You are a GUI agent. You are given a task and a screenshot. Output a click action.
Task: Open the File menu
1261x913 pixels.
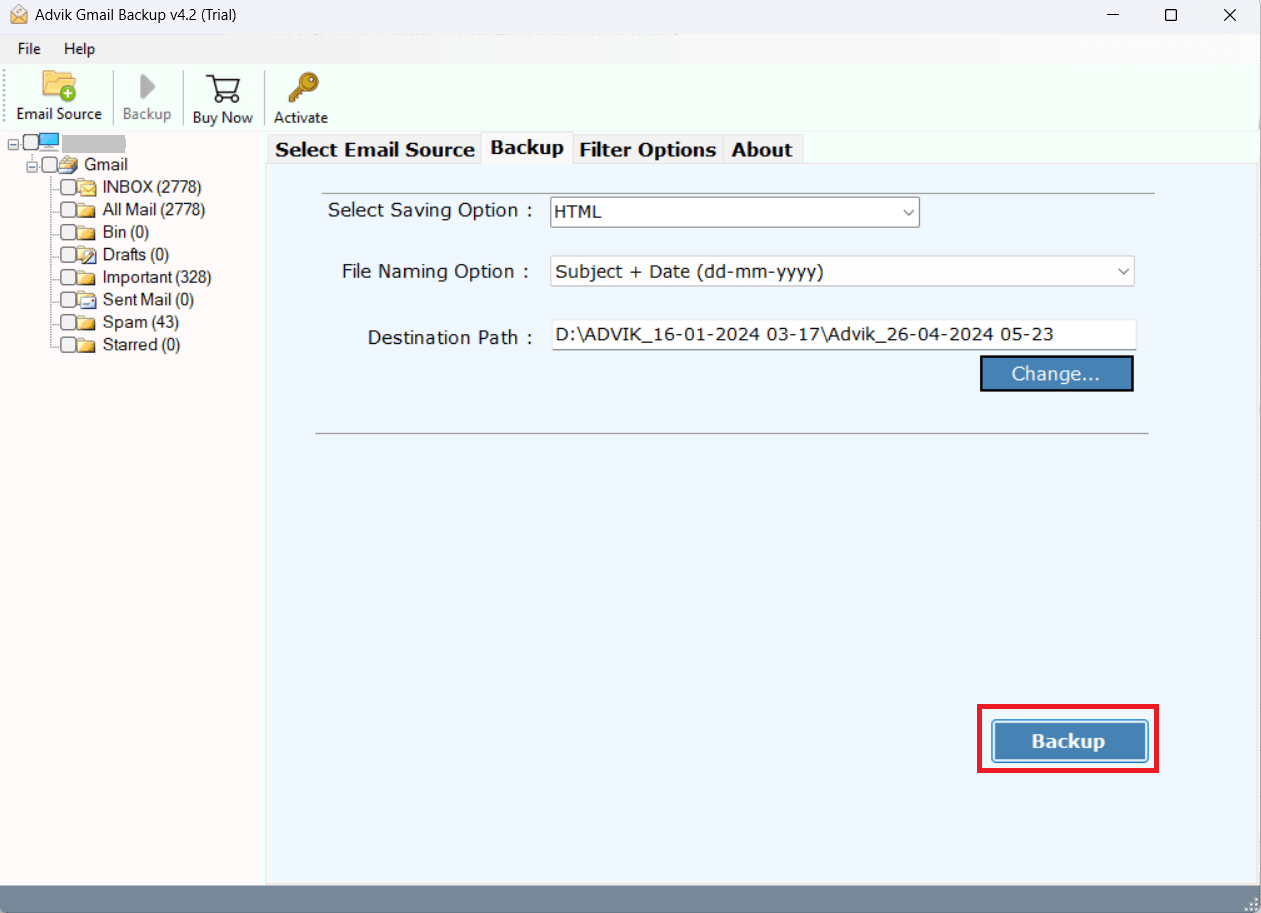click(x=29, y=49)
